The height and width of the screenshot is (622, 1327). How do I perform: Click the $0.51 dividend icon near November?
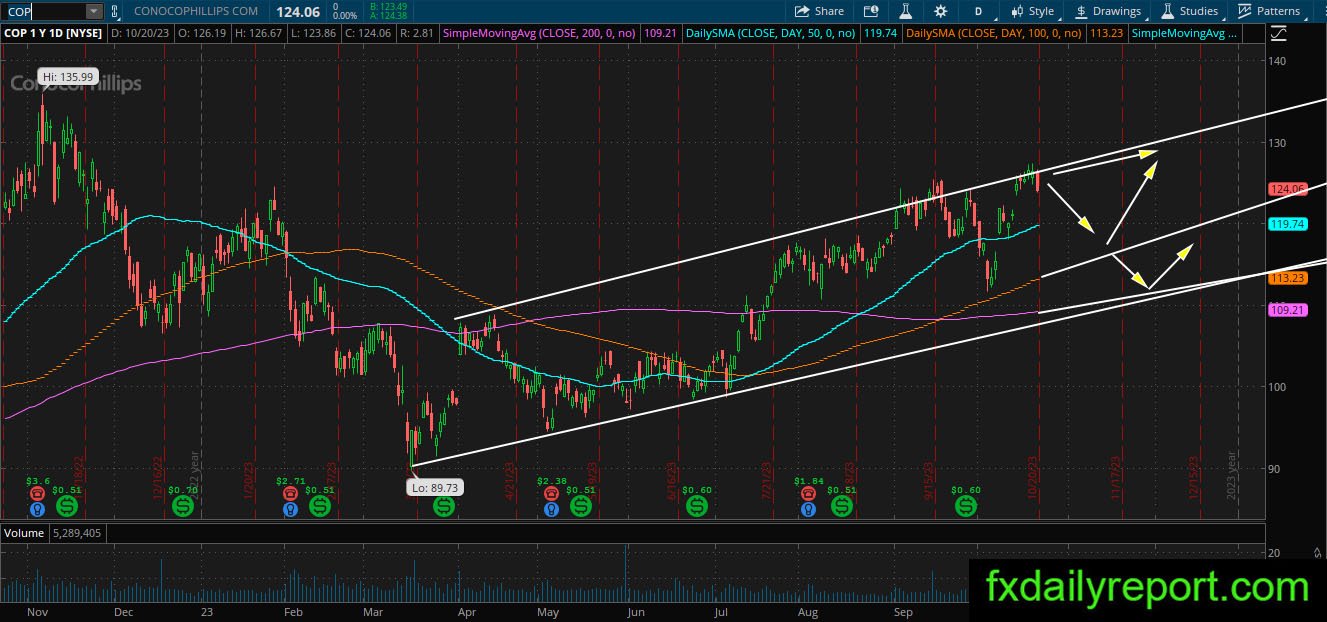[x=68, y=507]
